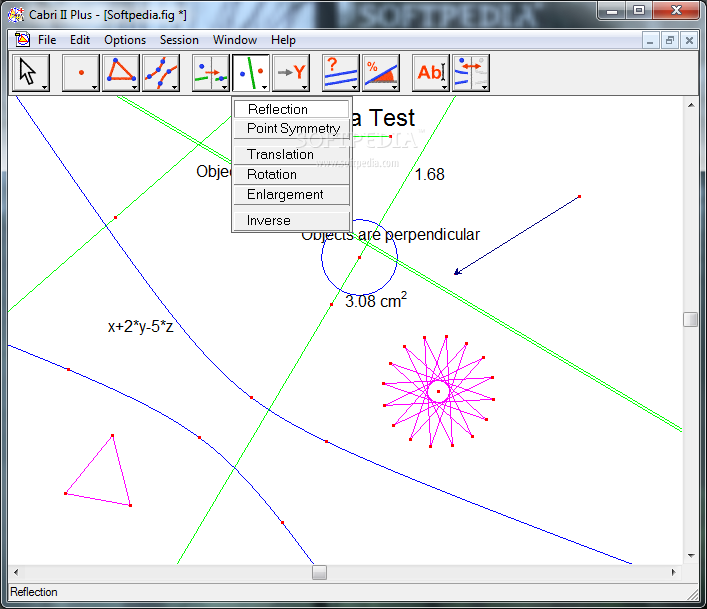The width and height of the screenshot is (707, 609).
Task: Open the Ab text and symbols tool
Action: pyautogui.click(x=431, y=72)
